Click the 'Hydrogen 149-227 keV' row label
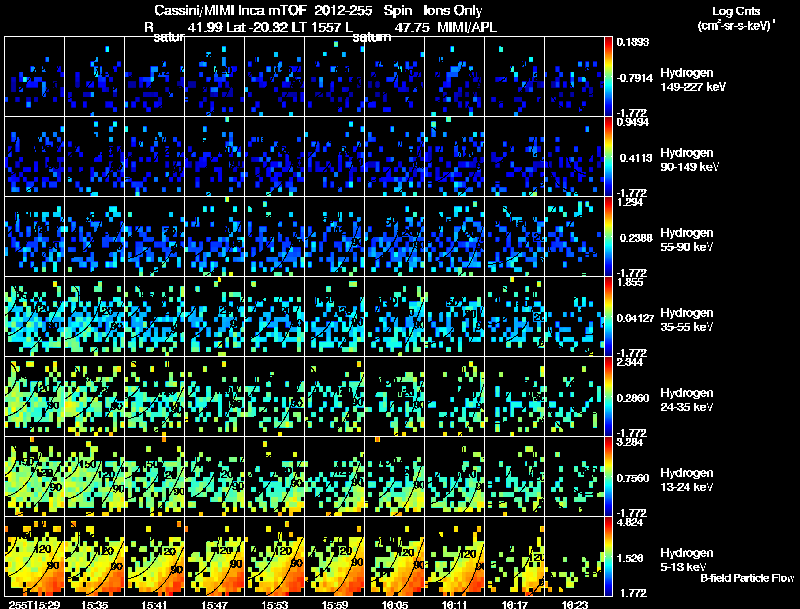800x609 pixels. tap(692, 80)
